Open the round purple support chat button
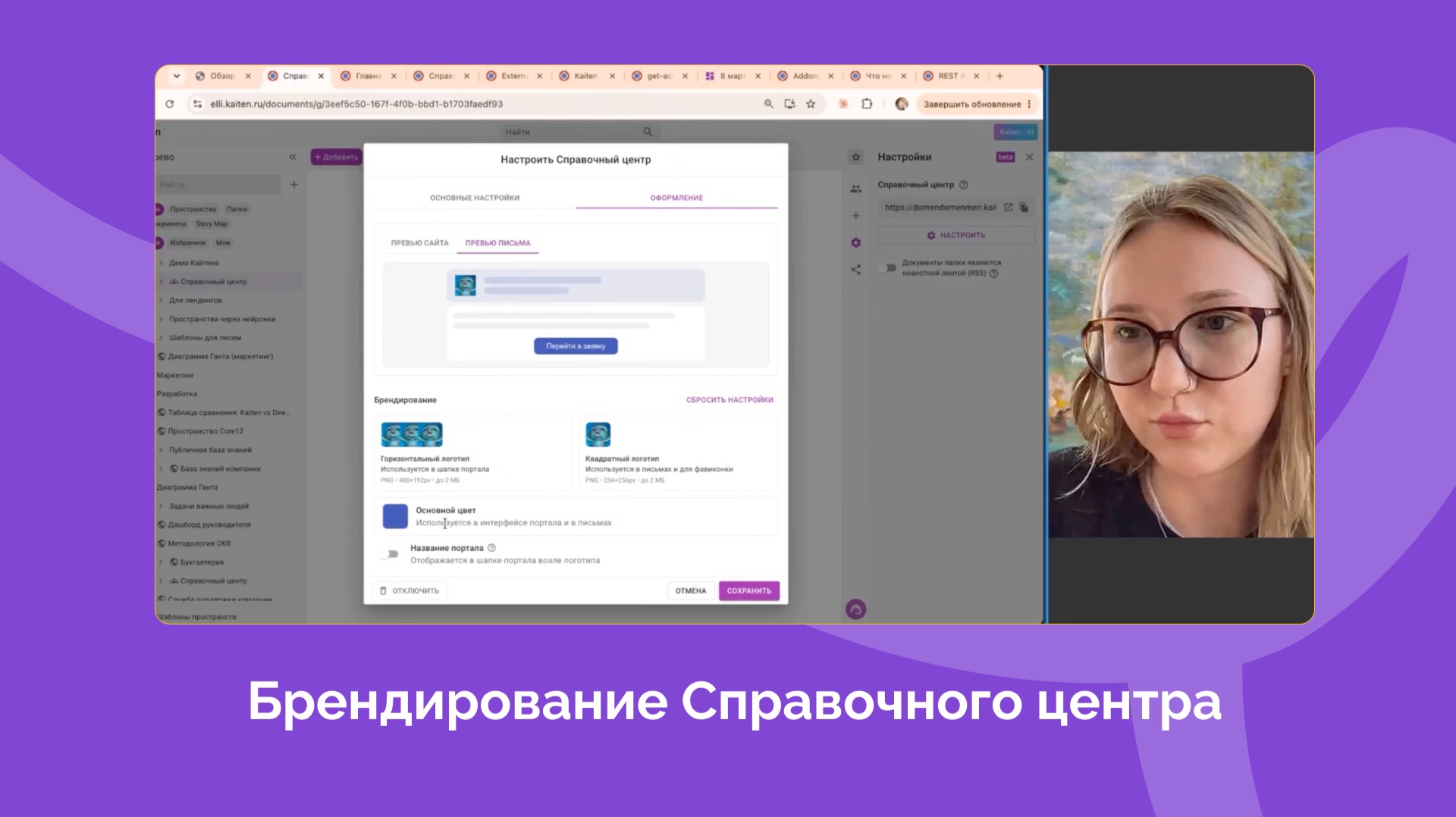Screen dimensions: 1456x817 855,609
